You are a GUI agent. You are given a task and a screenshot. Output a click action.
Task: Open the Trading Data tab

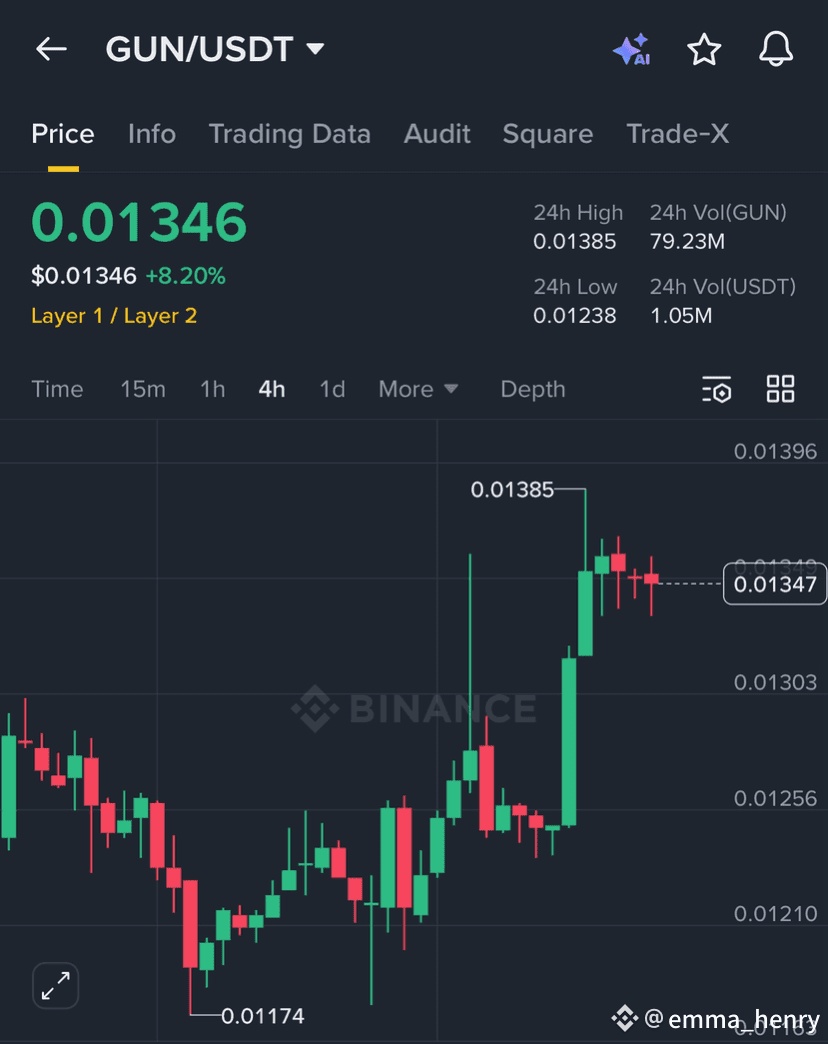point(290,134)
